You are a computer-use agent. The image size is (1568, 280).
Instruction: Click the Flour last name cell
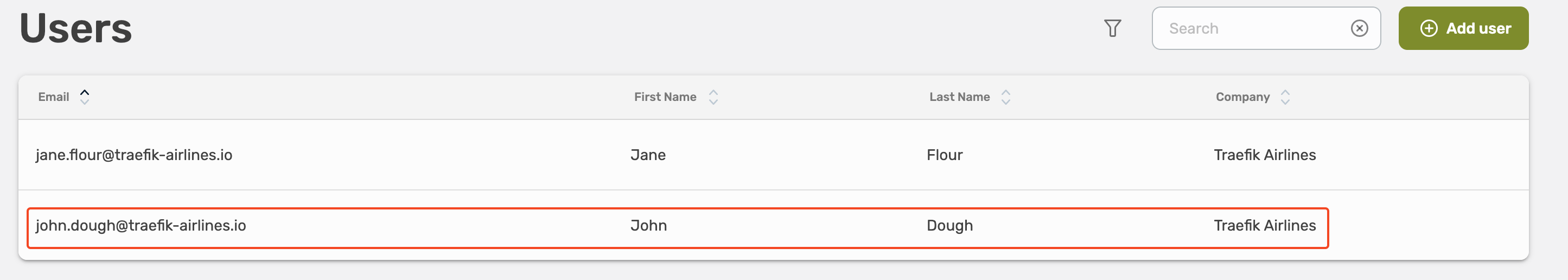point(944,155)
